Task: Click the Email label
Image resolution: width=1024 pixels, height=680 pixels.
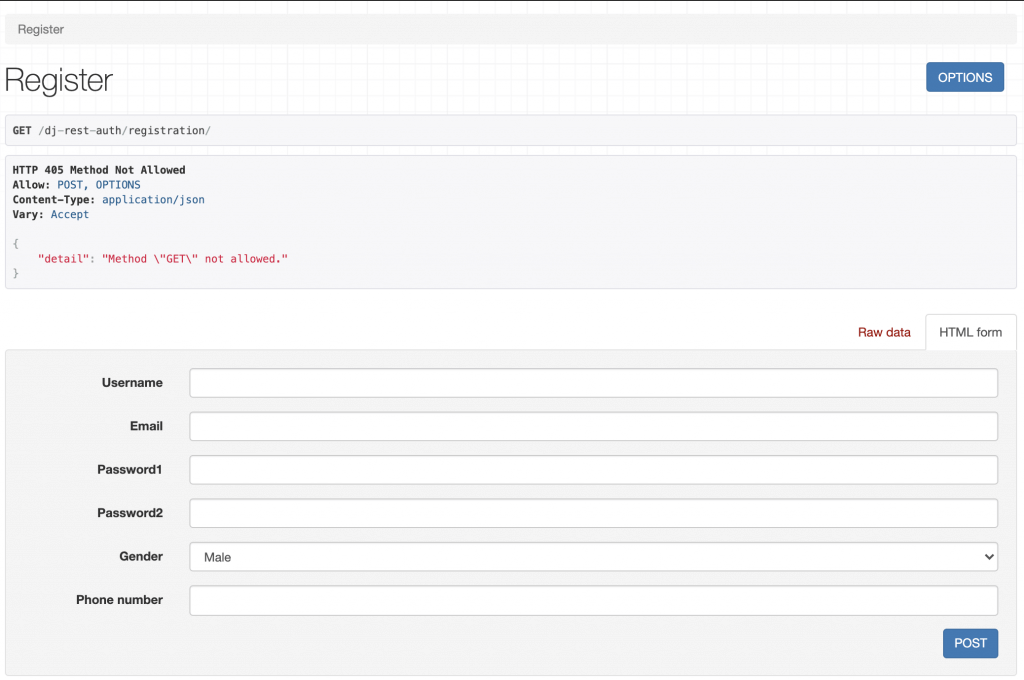Action: 146,426
